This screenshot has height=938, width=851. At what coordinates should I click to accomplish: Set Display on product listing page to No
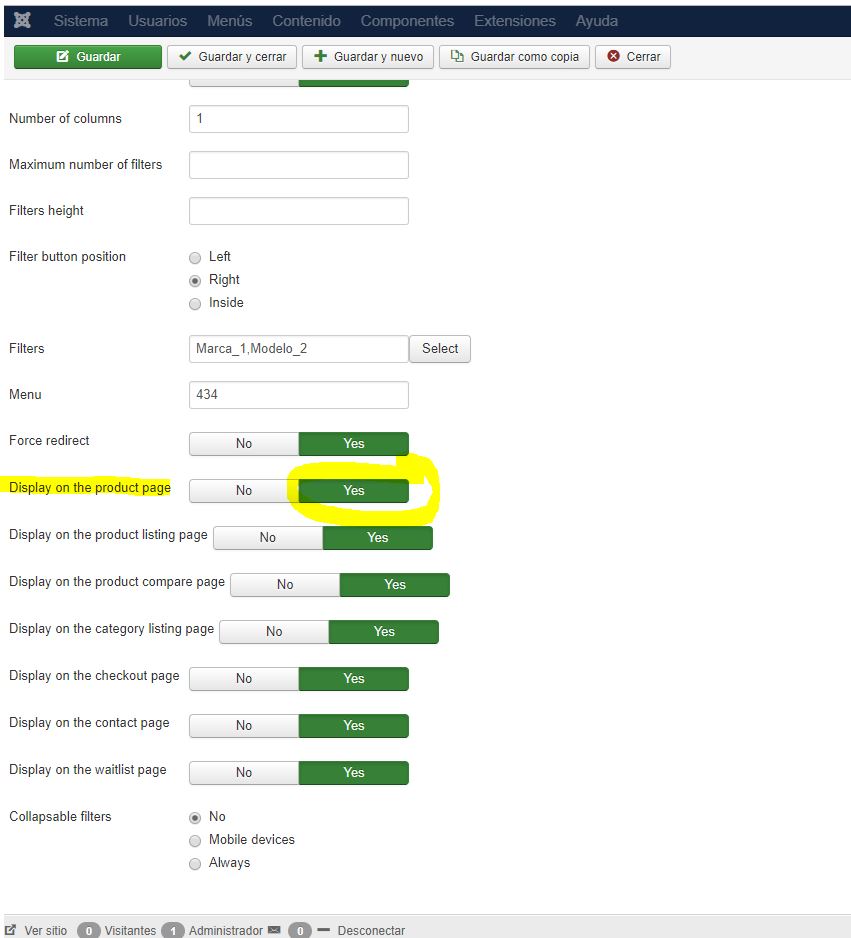[268, 538]
